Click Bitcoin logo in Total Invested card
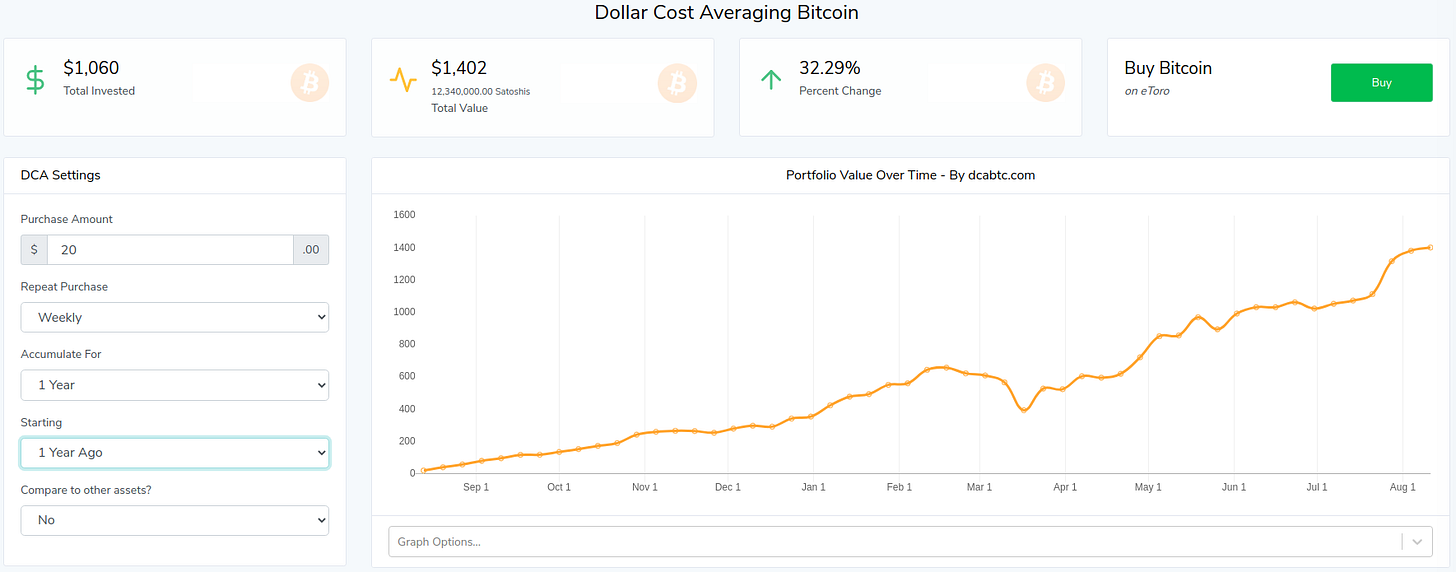The image size is (1456, 572). tap(309, 83)
